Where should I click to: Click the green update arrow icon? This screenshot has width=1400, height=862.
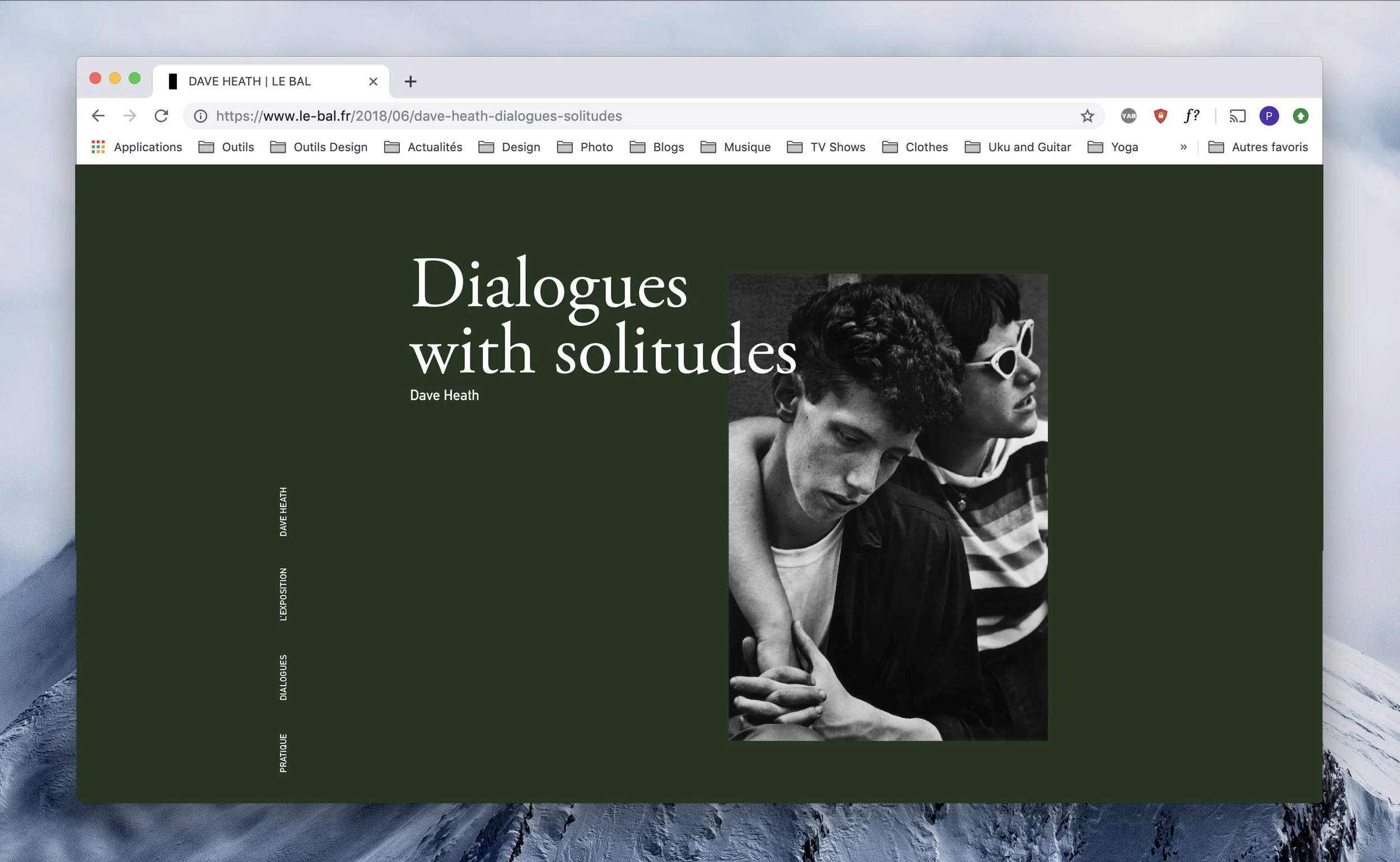coord(1300,116)
